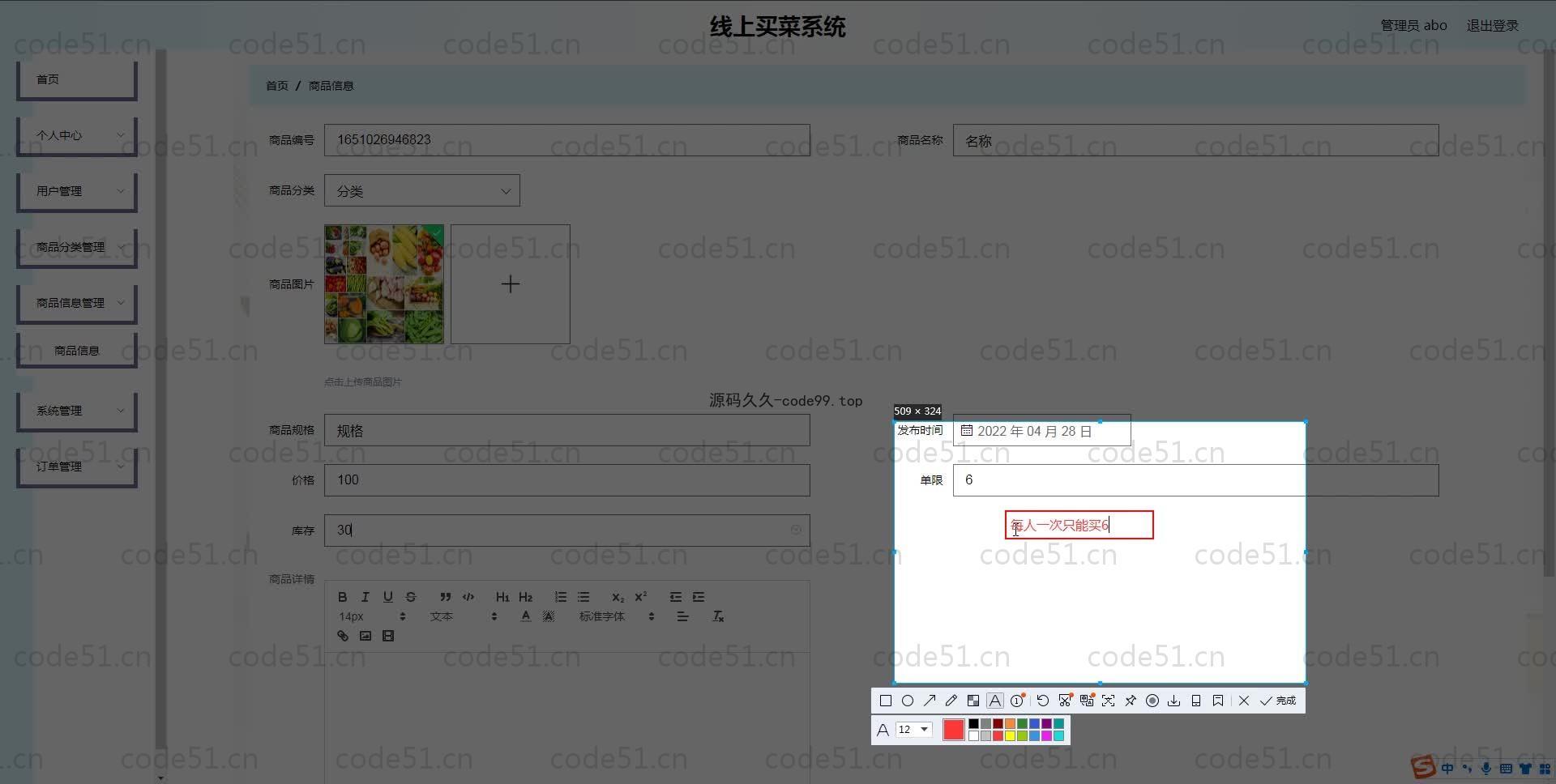The height and width of the screenshot is (784, 1556).
Task: Run text recognition on the capture
Action: (x=1109, y=701)
